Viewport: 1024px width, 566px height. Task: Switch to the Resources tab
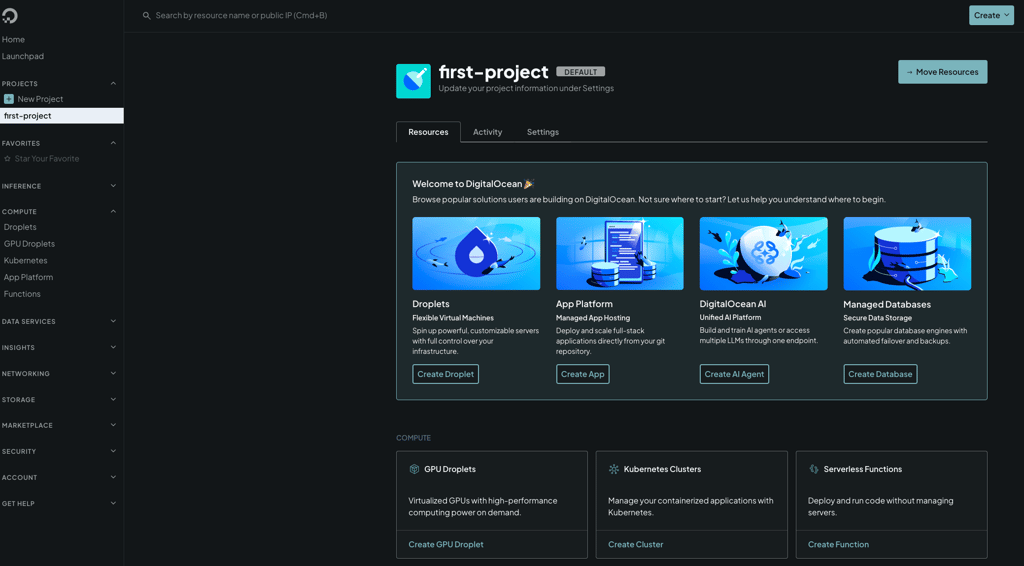point(428,132)
